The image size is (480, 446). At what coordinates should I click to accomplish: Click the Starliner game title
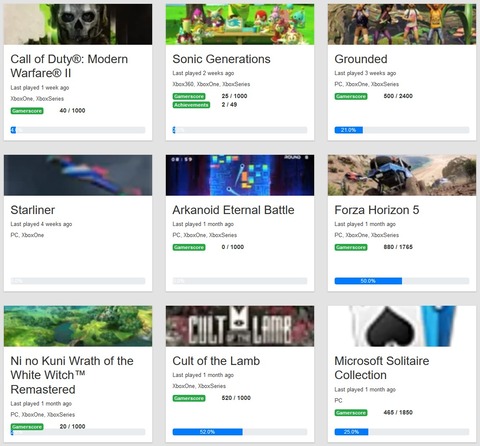coord(33,210)
